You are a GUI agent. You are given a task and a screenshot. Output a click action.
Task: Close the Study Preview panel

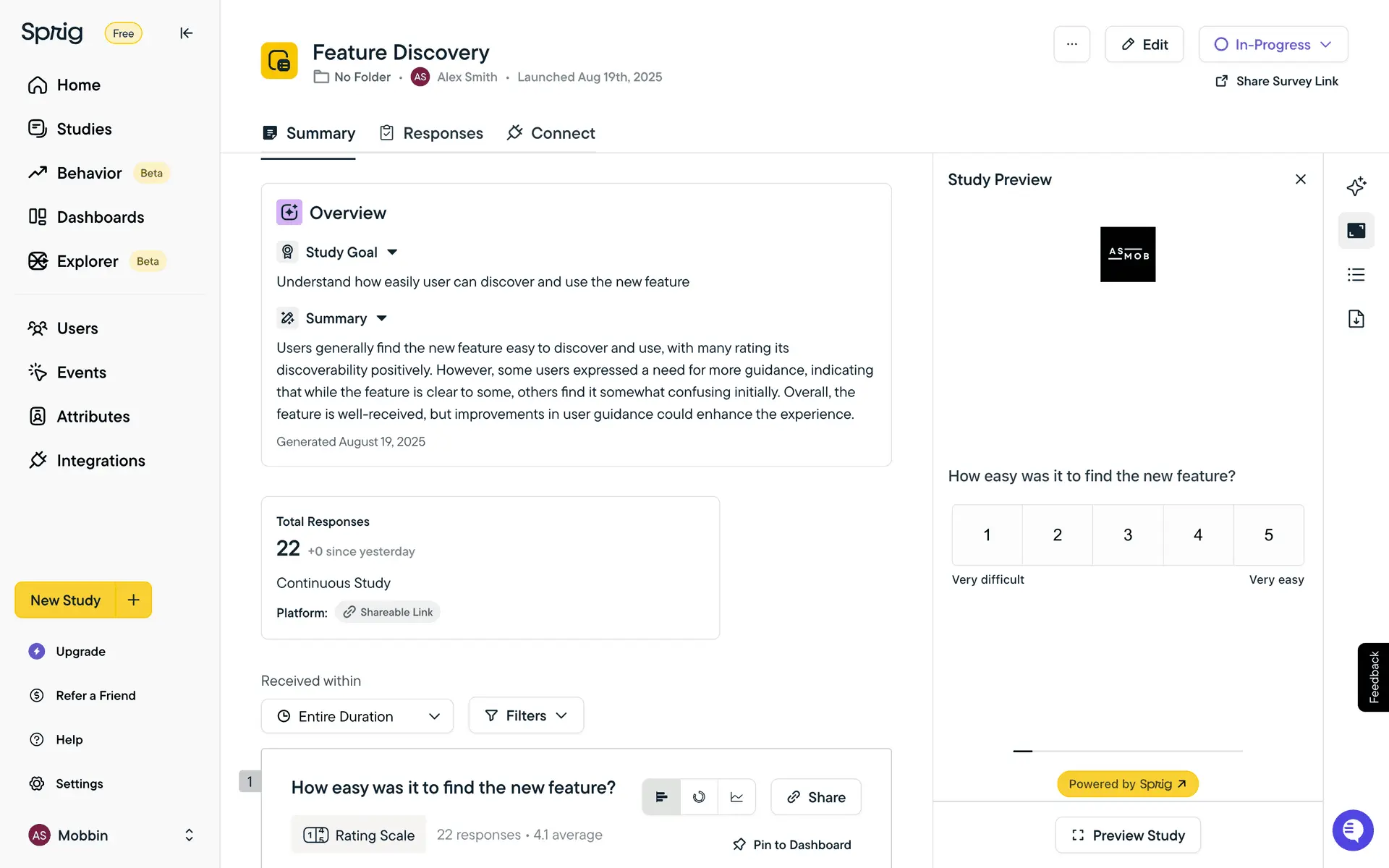tap(1300, 179)
